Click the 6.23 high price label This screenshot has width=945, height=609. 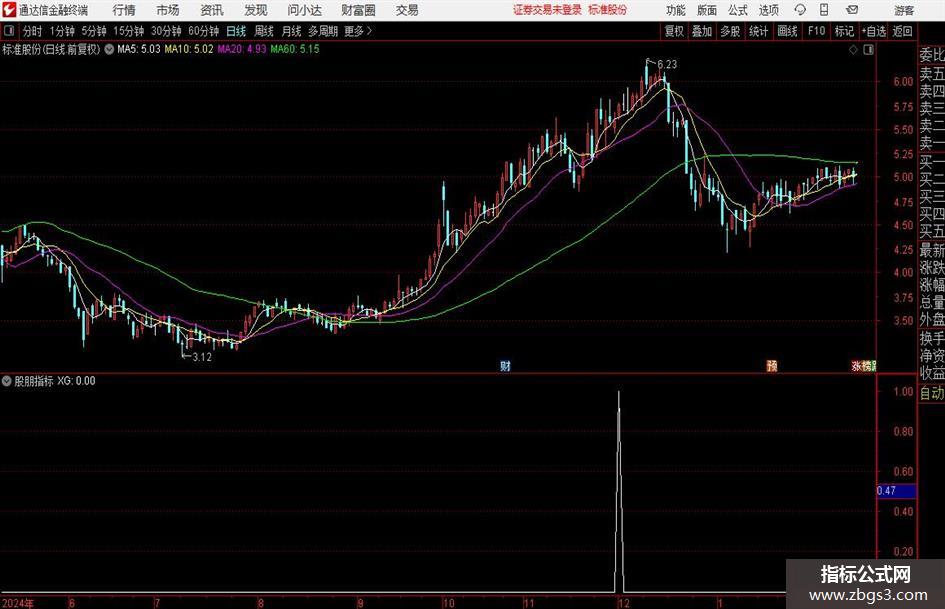pyautogui.click(x=667, y=65)
